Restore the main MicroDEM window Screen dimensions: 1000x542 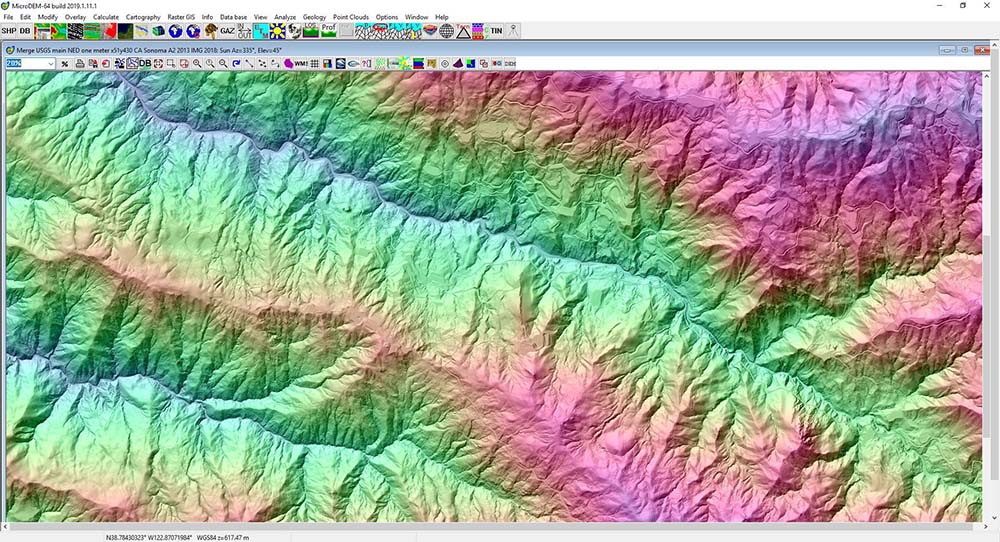click(x=963, y=6)
